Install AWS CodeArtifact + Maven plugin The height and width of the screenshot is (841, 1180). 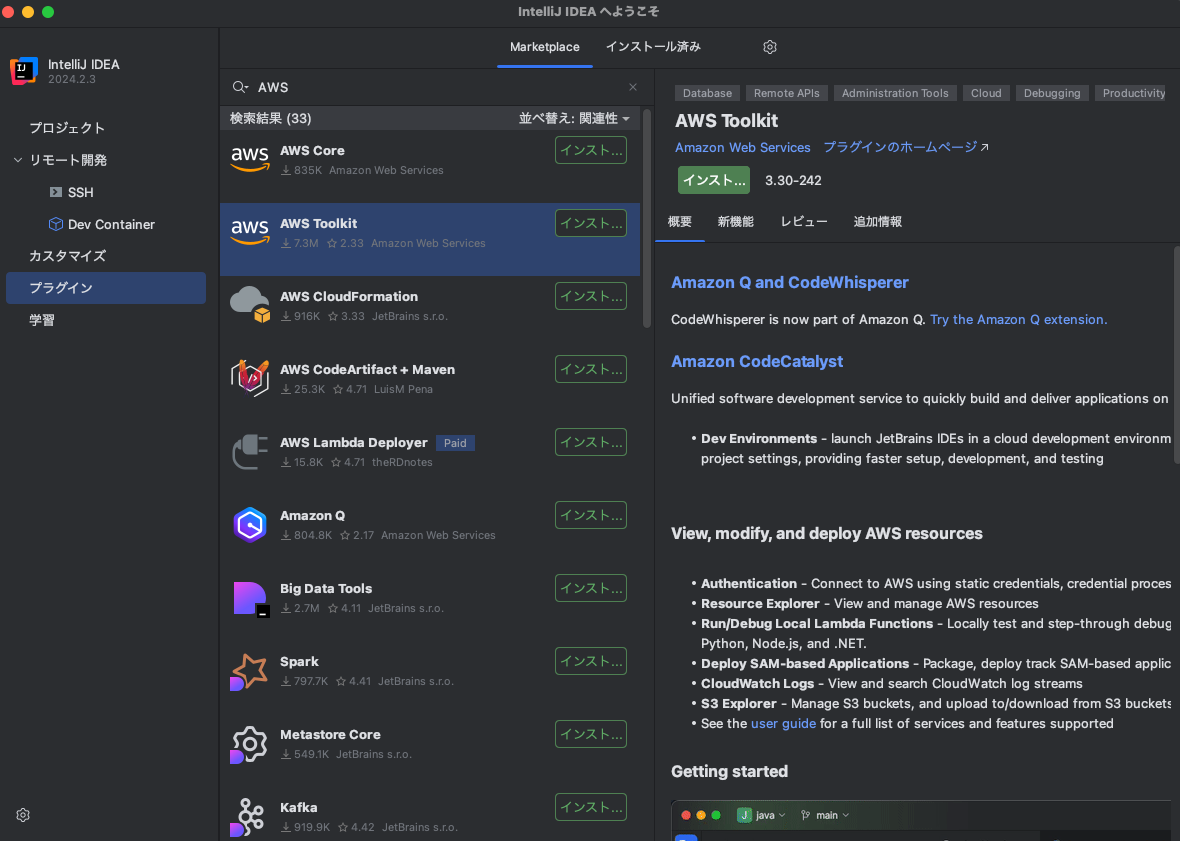pyautogui.click(x=591, y=369)
